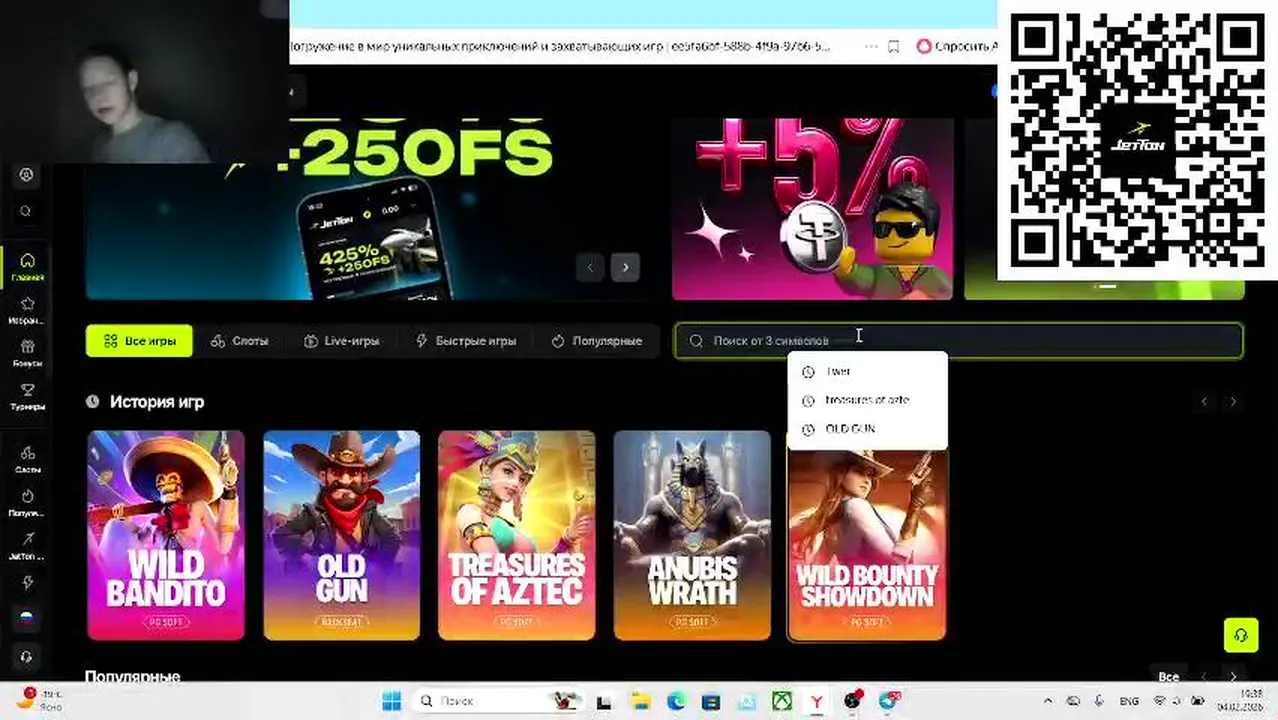
Task: Open Wild Bounty Showdown game card
Action: click(x=867, y=545)
